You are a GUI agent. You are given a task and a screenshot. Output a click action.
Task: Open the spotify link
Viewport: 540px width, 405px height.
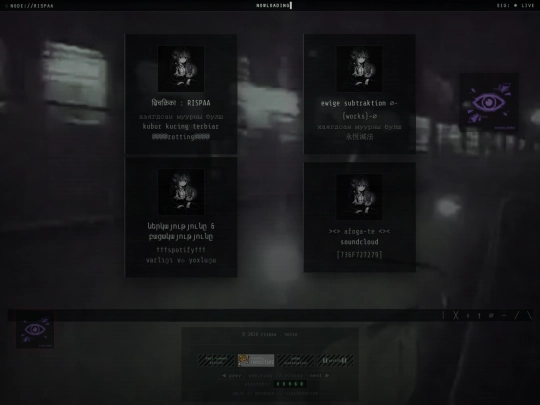click(181, 250)
